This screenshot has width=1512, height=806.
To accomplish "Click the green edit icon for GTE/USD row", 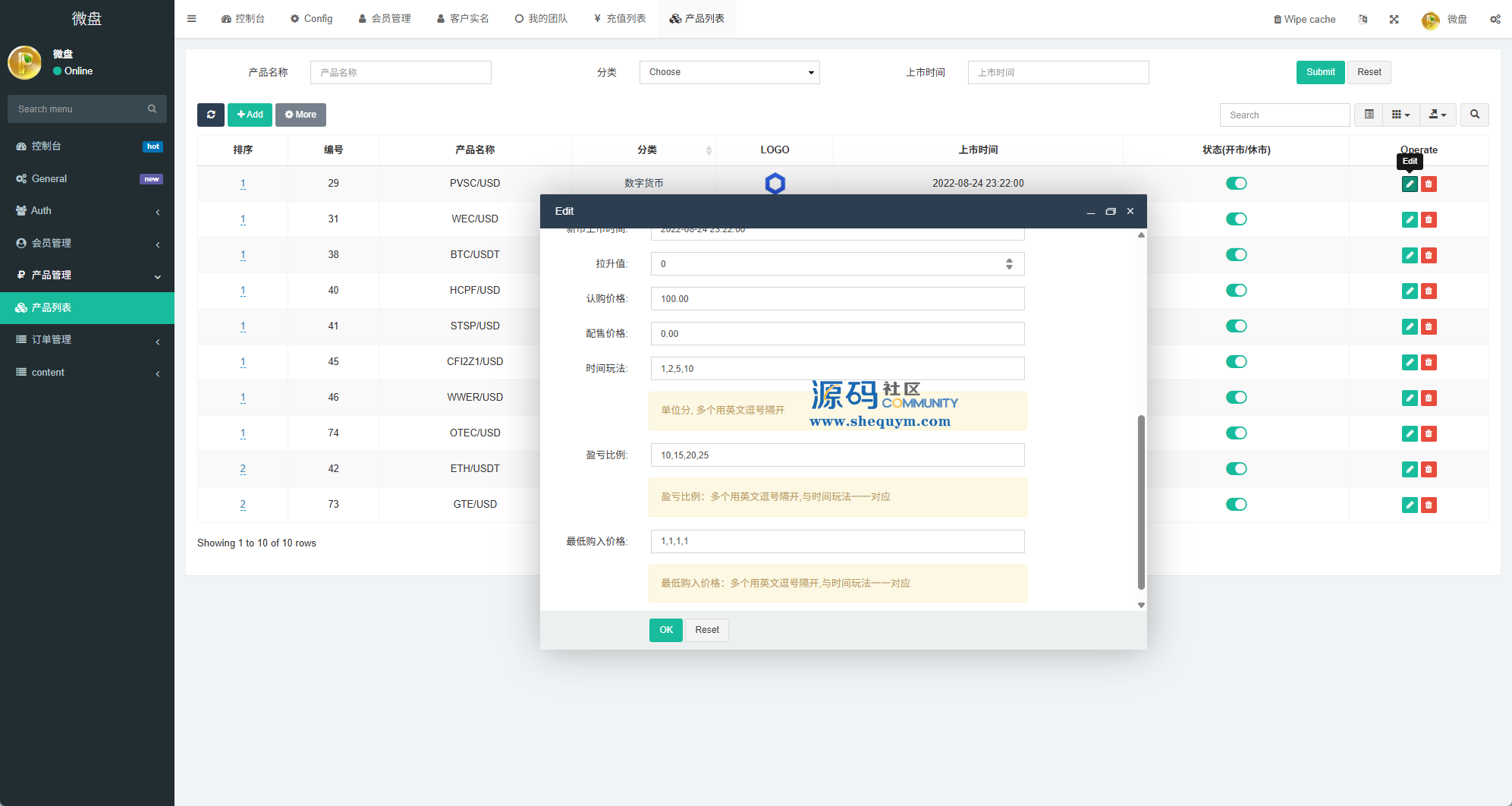I will pyautogui.click(x=1410, y=505).
